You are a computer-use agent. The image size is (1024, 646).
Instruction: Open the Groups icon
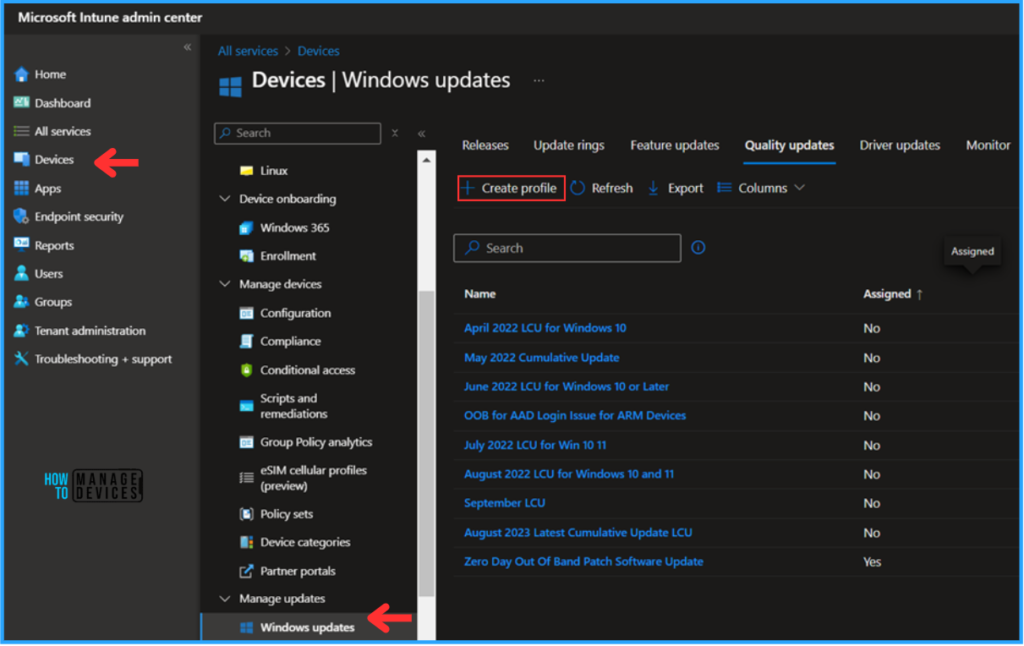pos(22,302)
